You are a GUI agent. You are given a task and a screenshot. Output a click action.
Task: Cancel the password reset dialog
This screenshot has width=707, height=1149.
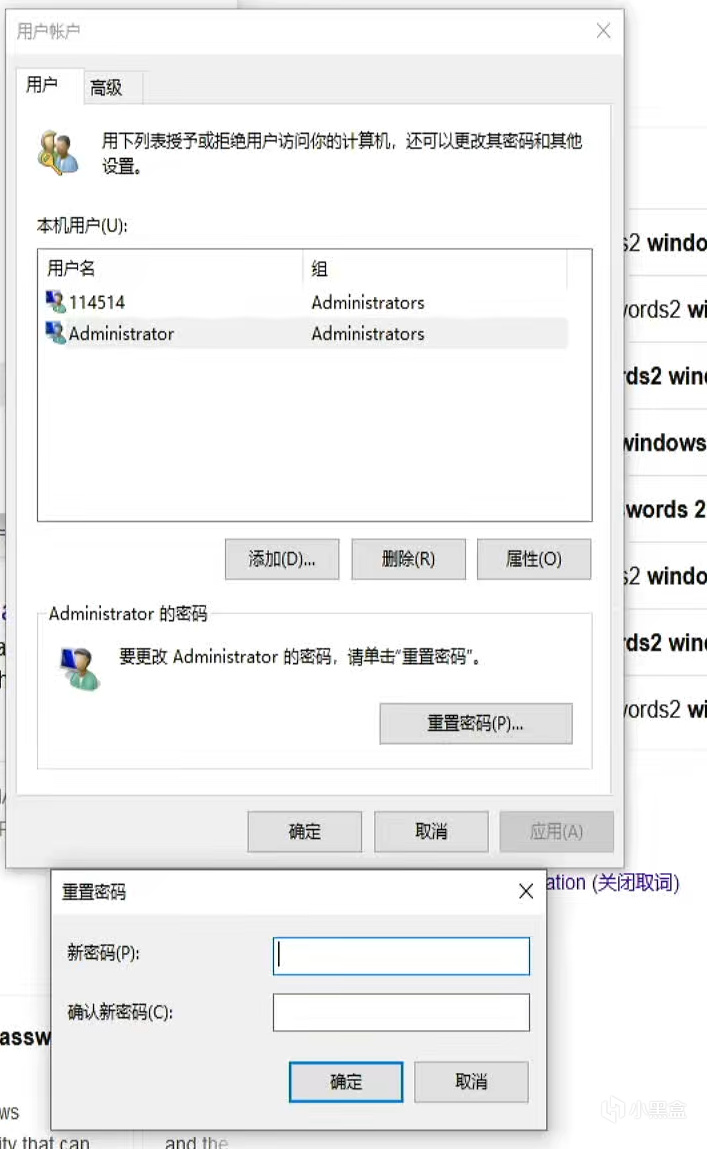(x=471, y=1082)
